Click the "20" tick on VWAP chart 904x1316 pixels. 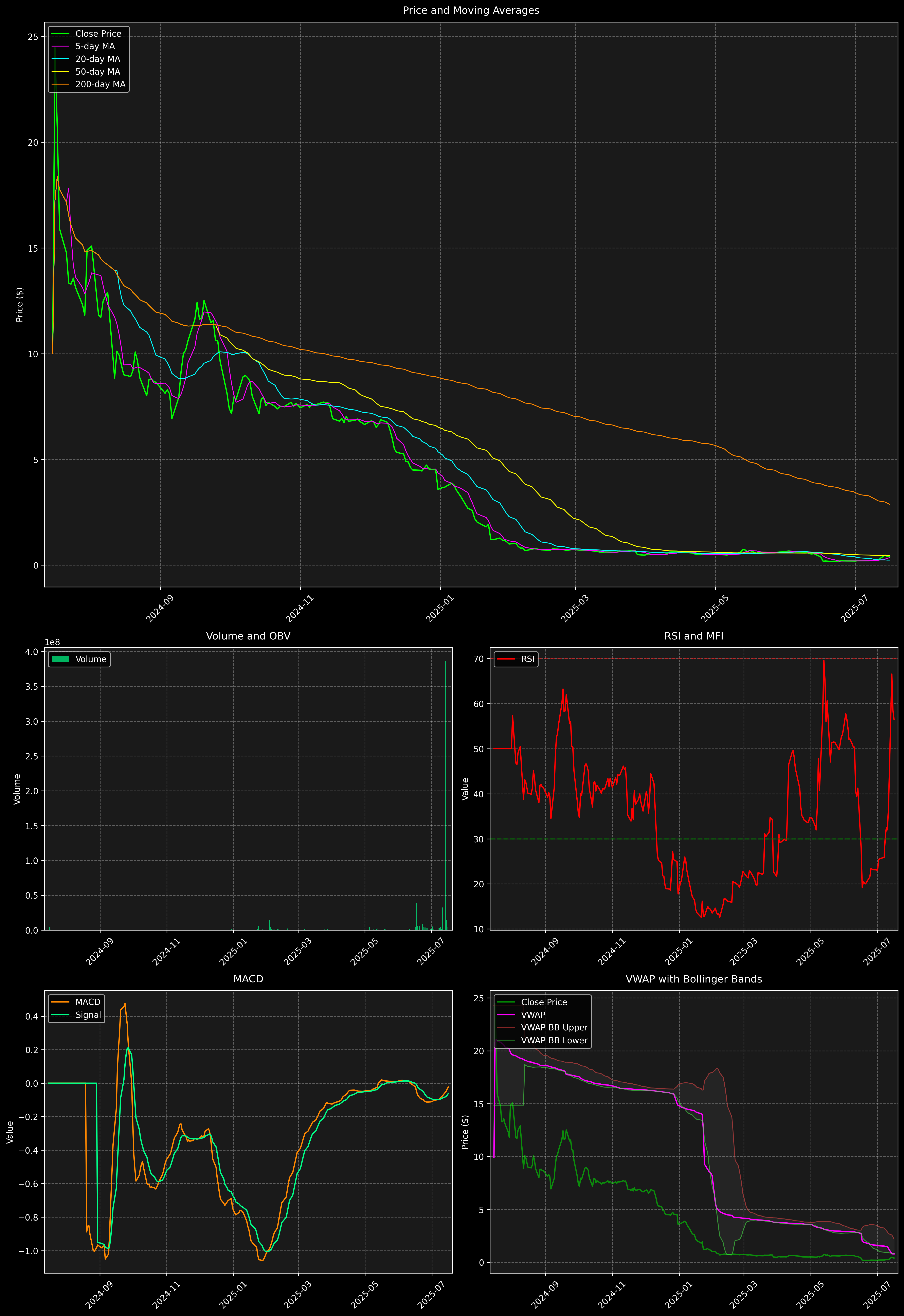(x=479, y=1051)
